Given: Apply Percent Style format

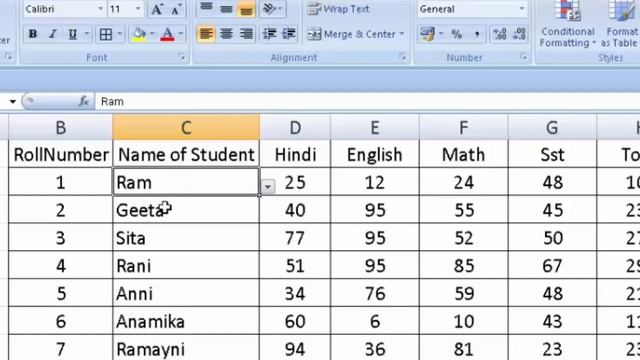Looking at the screenshot, I should pos(456,34).
